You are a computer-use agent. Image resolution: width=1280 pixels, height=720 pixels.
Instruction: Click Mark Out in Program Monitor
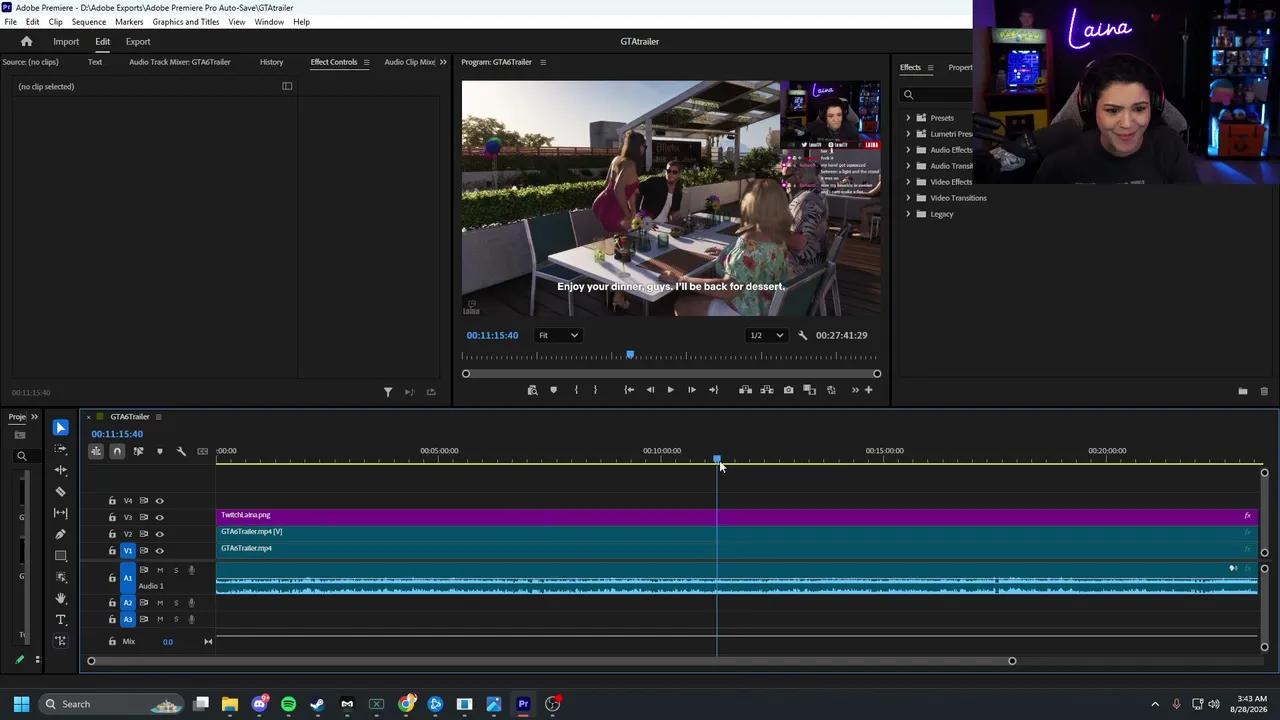(x=595, y=390)
